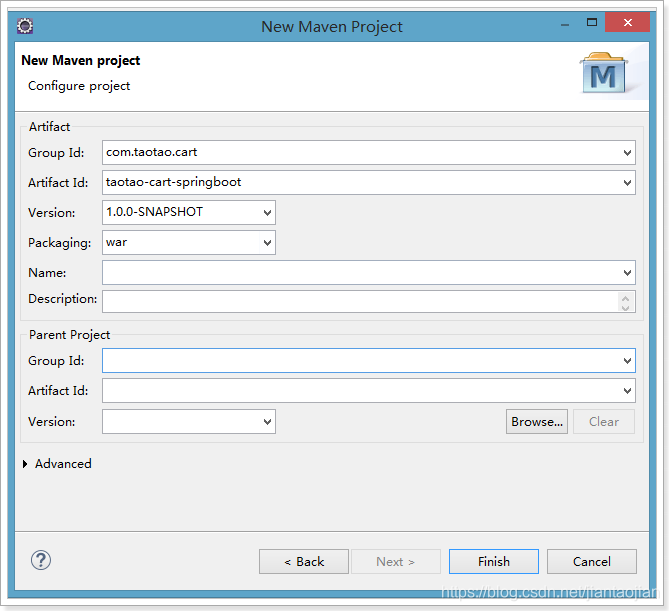Image resolution: width=669 pixels, height=611 pixels.
Task: Open the Artifact Version 1.0.0-SNAPSHOT dropdown arrow
Action: coord(267,212)
